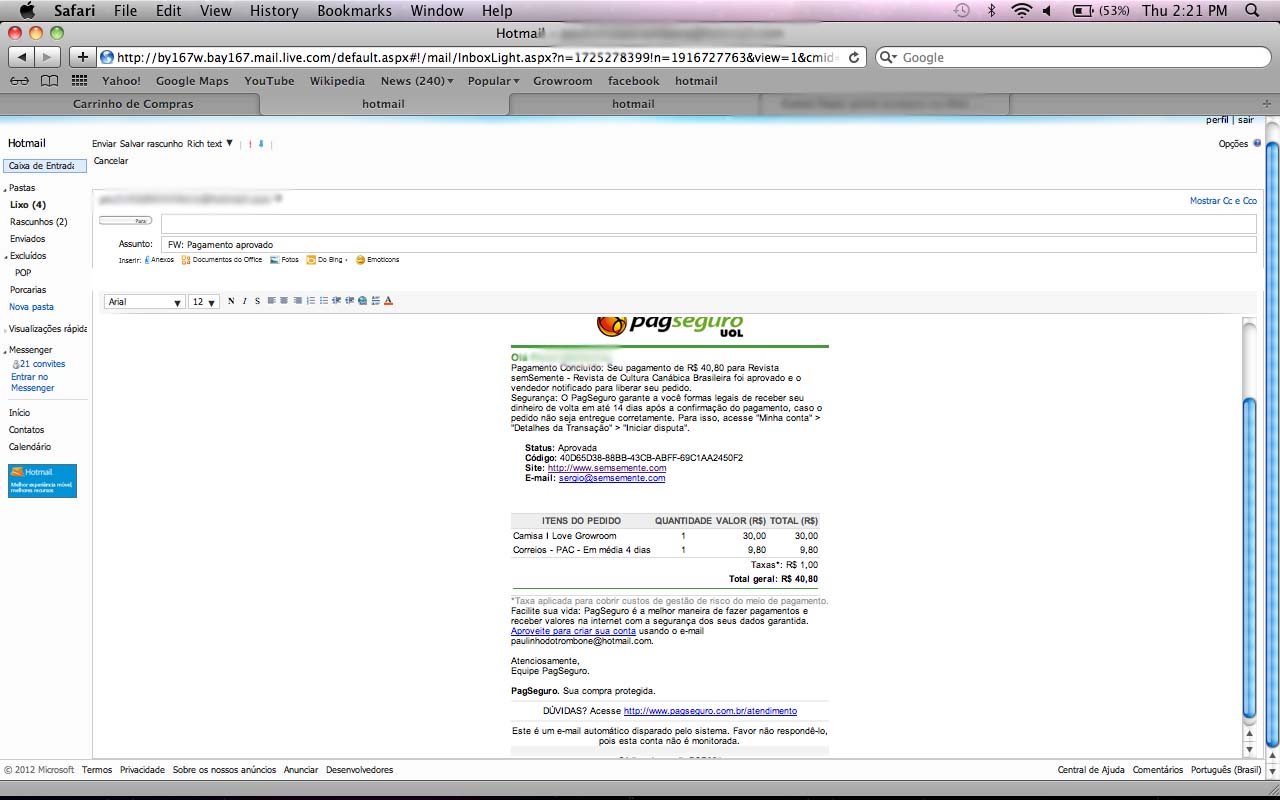1280x800 pixels.
Task: Collapse the Pastas folder section
Action: pyautogui.click(x=5, y=189)
